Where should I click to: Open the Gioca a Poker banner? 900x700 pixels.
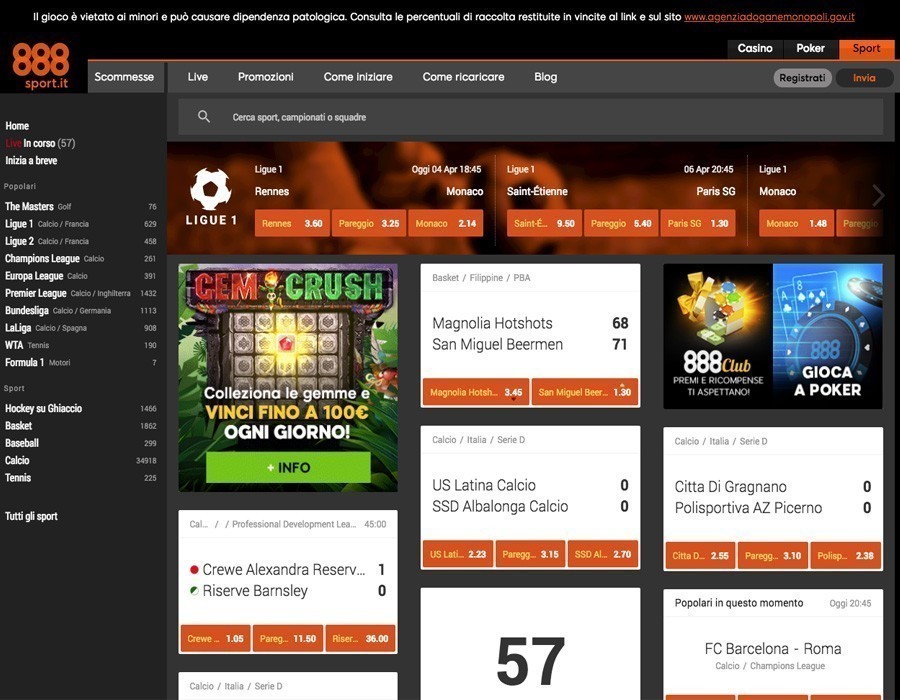828,336
